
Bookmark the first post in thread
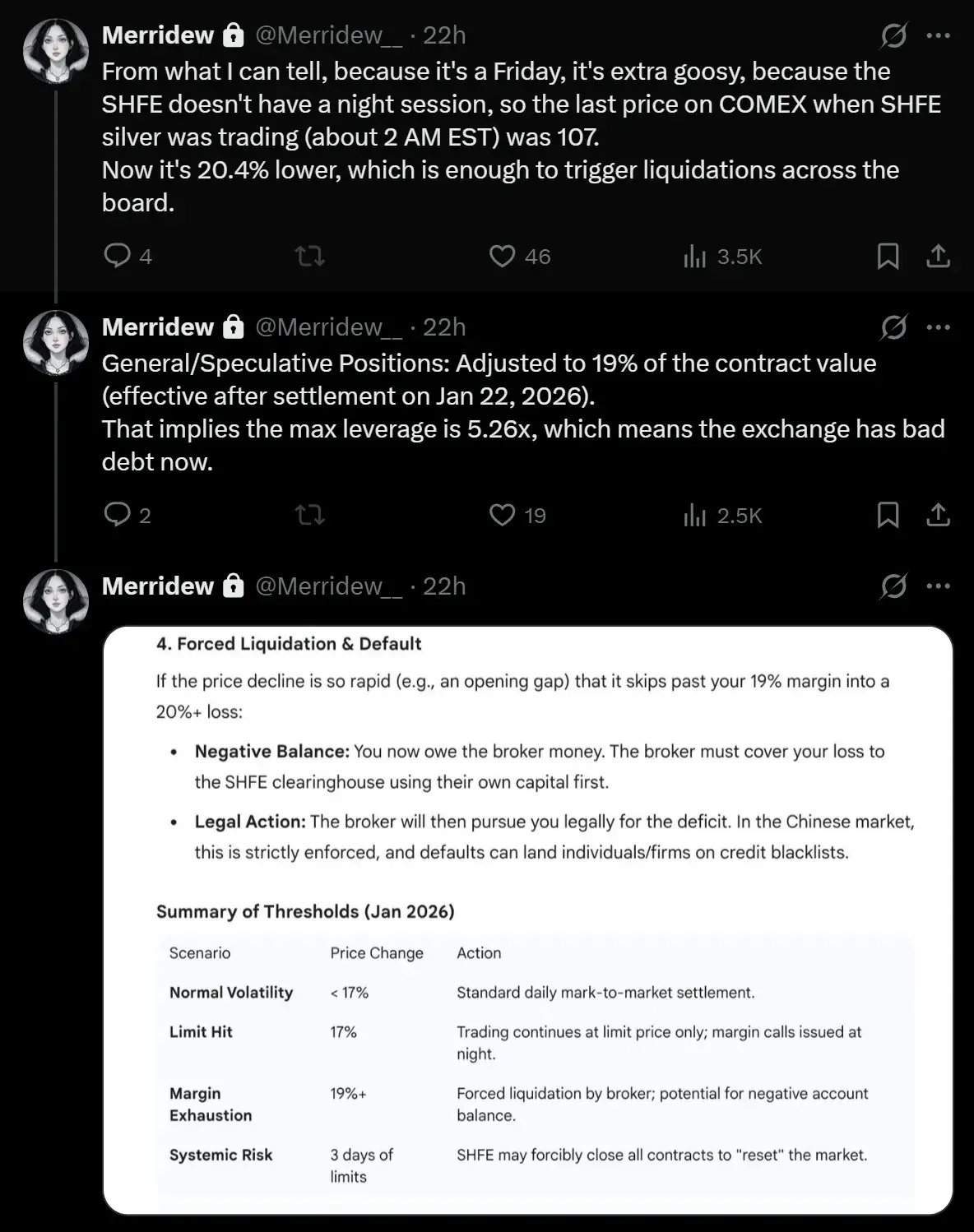[x=888, y=257]
